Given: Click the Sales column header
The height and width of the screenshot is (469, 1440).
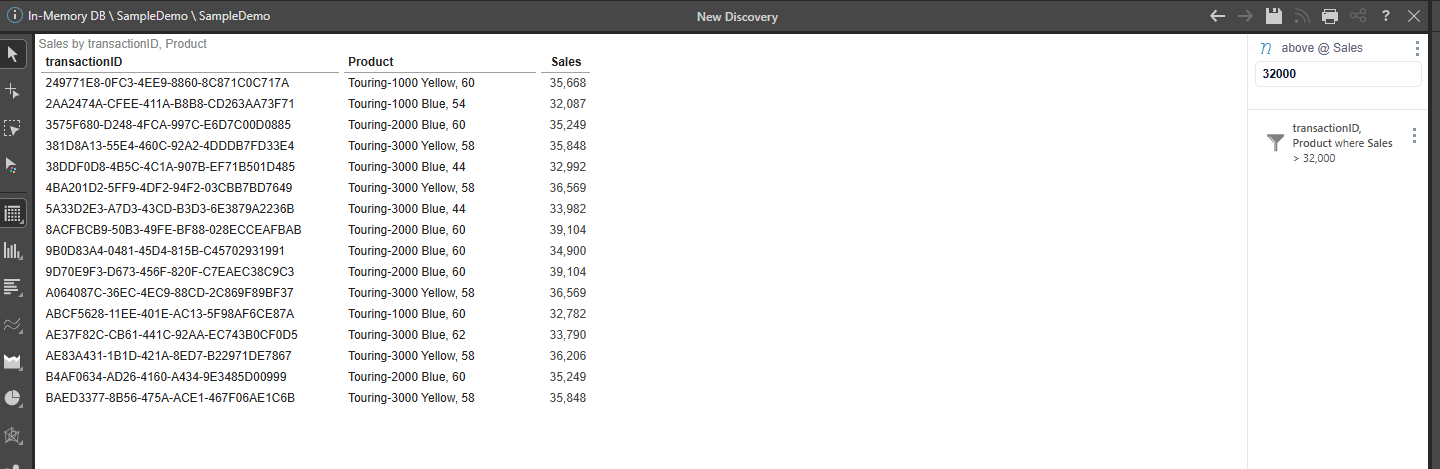Looking at the screenshot, I should click(566, 62).
